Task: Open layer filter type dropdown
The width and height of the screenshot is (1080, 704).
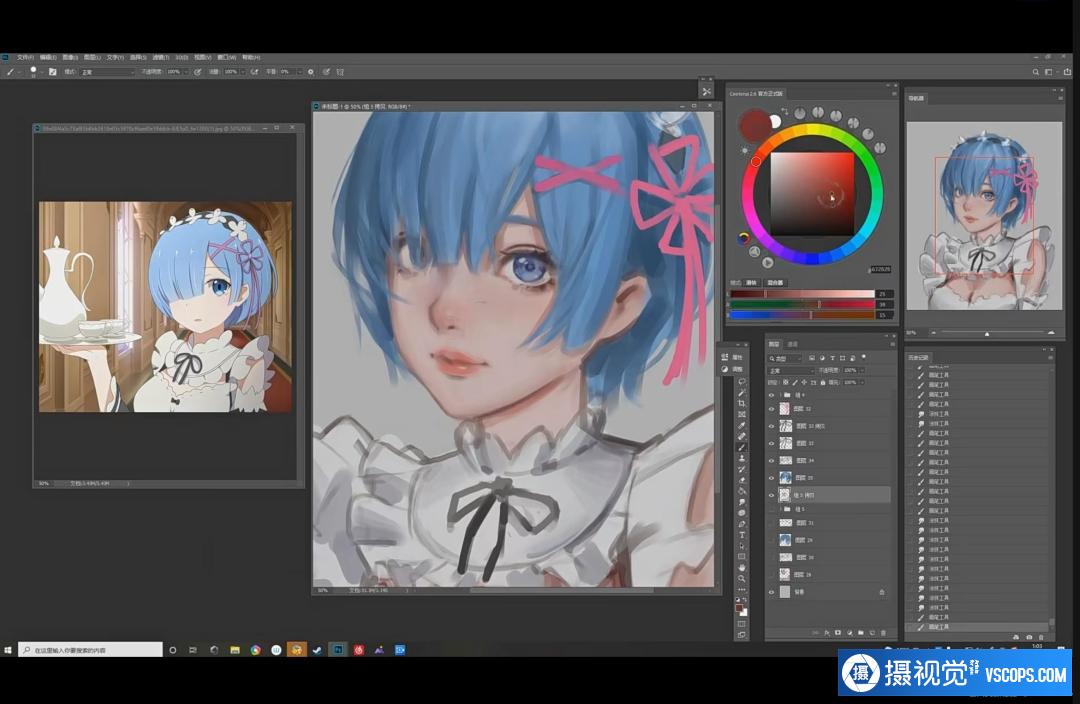Action: [785, 358]
